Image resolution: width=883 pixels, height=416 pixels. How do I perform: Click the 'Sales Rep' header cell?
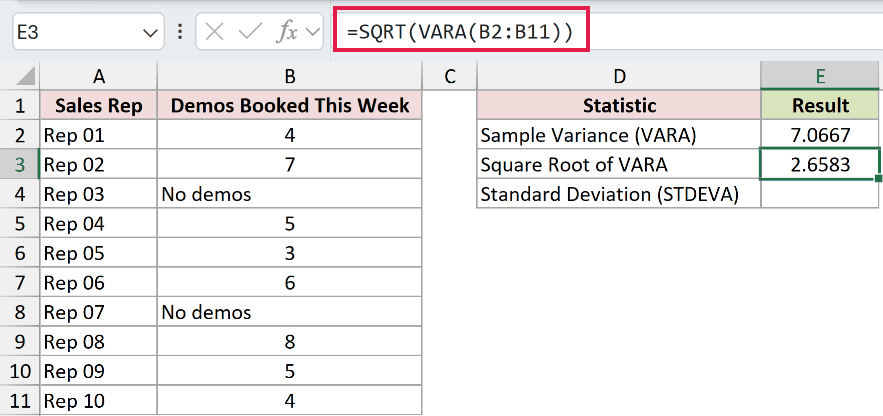pos(99,105)
